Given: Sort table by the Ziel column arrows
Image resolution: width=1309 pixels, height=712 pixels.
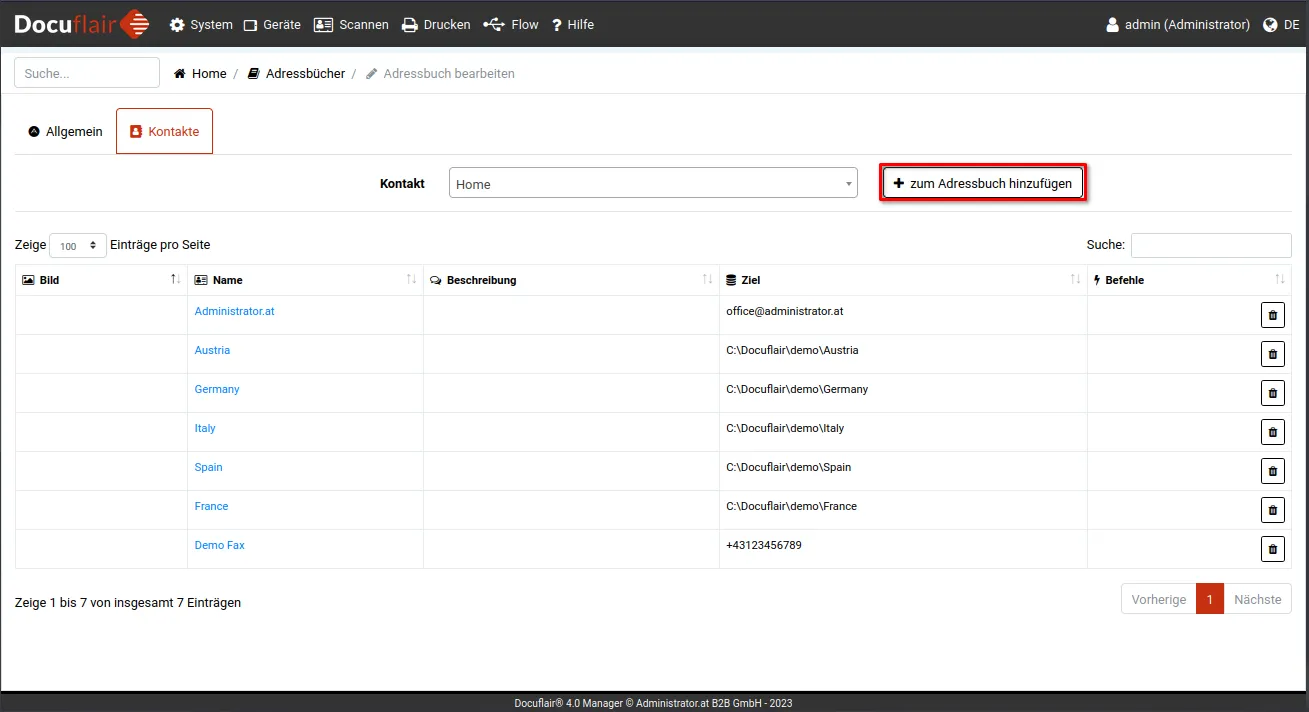Looking at the screenshot, I should 1075,280.
